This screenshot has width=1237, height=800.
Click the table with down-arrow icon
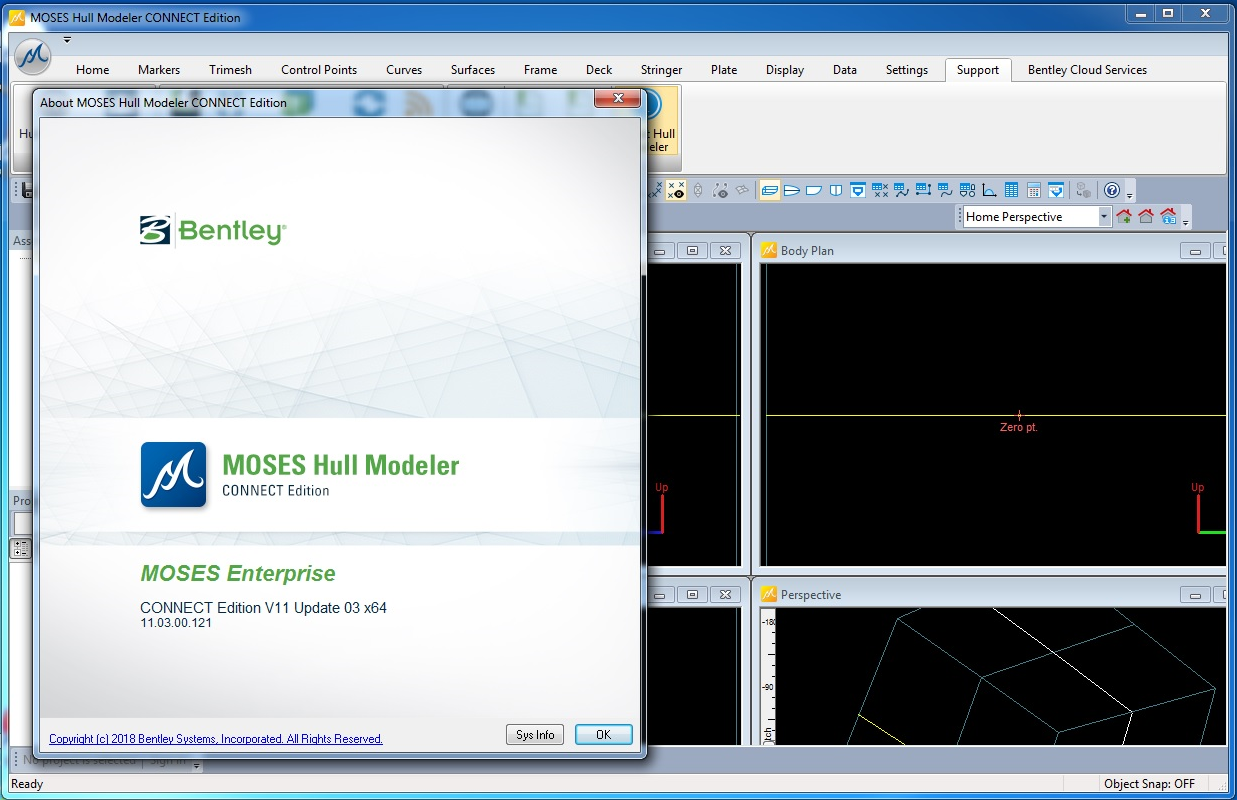[x=1056, y=190]
